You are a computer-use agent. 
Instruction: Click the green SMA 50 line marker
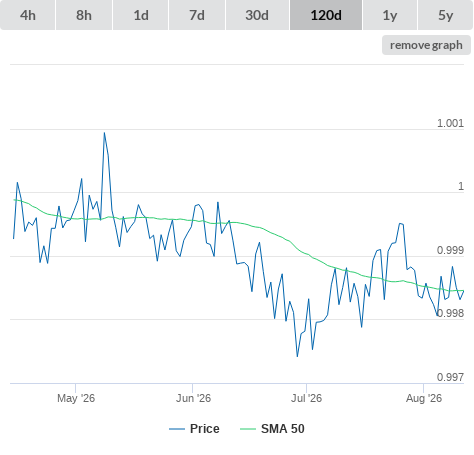(248, 429)
